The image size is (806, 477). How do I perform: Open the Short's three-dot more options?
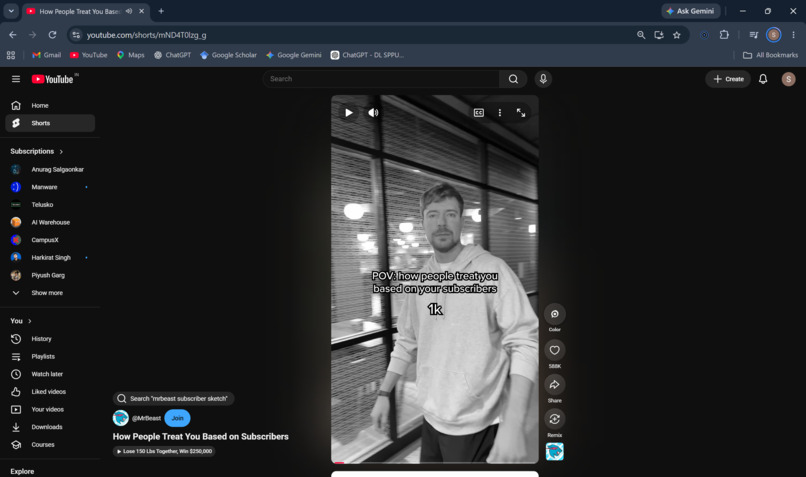(500, 113)
